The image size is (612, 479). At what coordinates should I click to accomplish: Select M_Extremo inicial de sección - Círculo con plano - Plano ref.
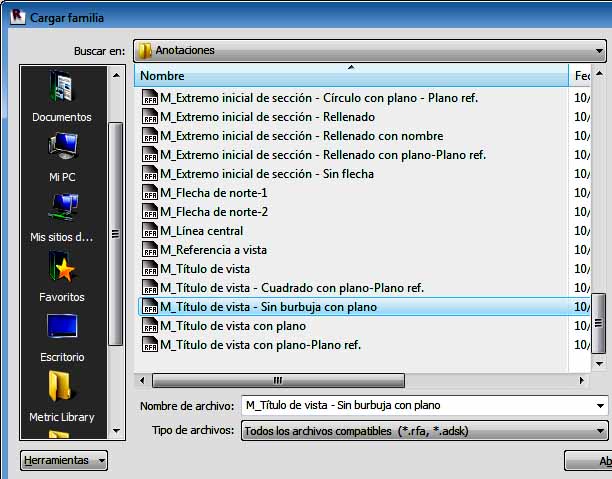319,98
